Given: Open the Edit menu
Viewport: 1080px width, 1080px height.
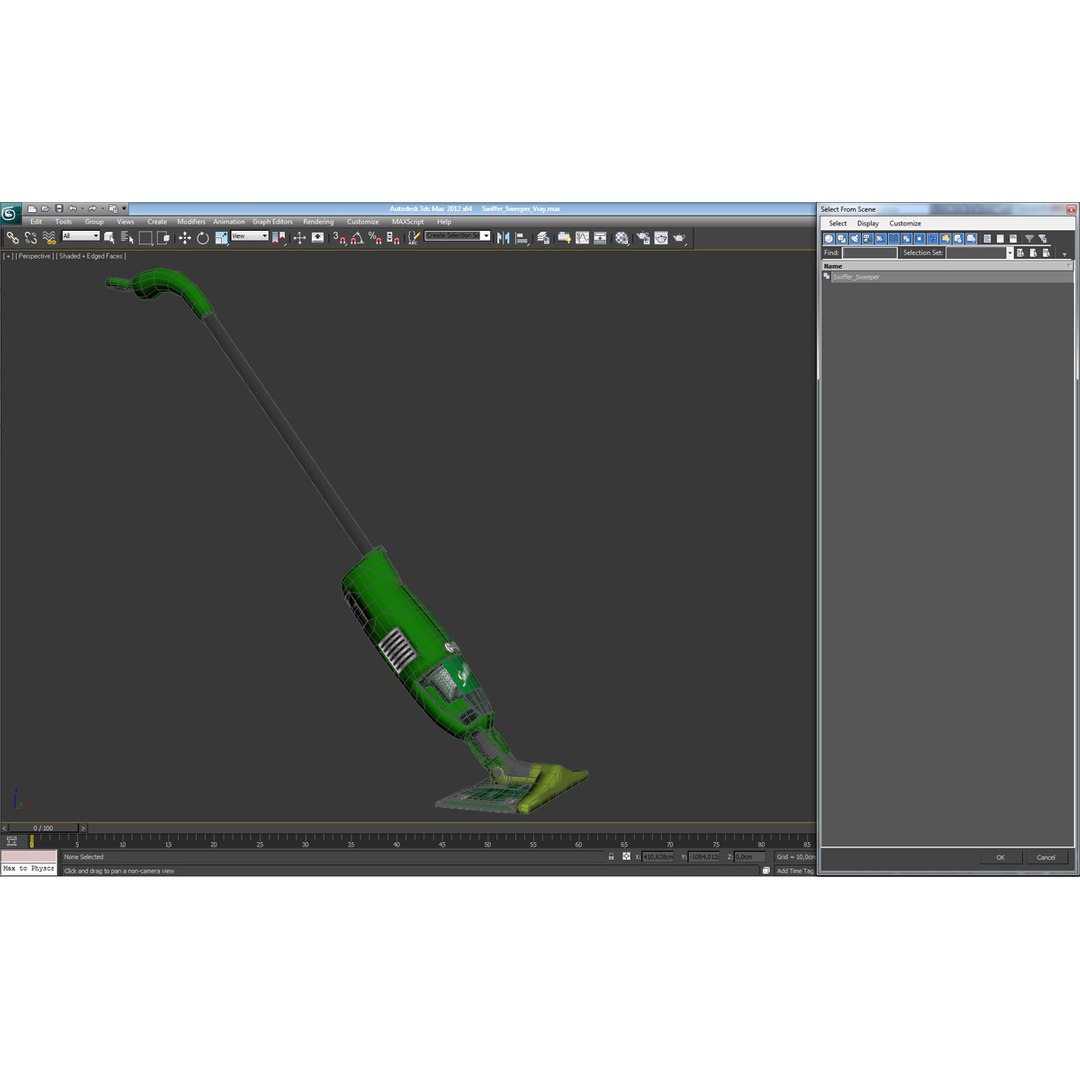Looking at the screenshot, I should 36,222.
